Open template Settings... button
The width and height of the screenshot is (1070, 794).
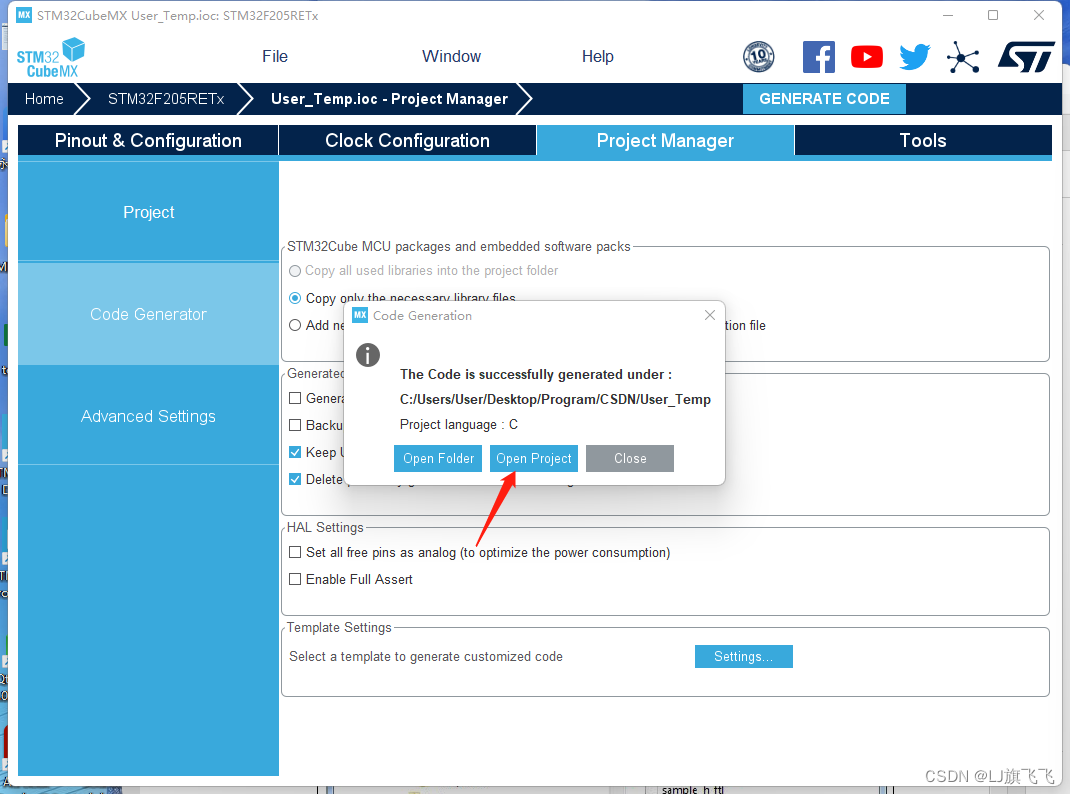(744, 656)
